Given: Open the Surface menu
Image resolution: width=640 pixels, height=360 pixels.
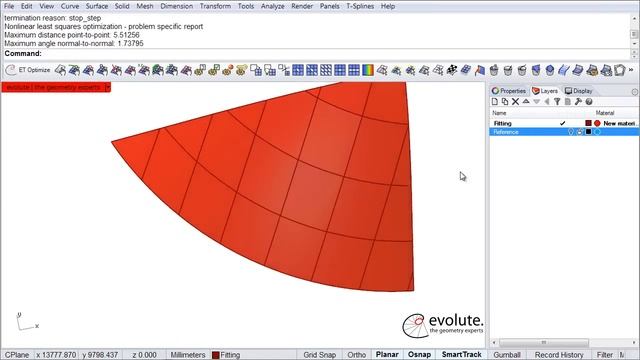Looking at the screenshot, I should point(97,6).
